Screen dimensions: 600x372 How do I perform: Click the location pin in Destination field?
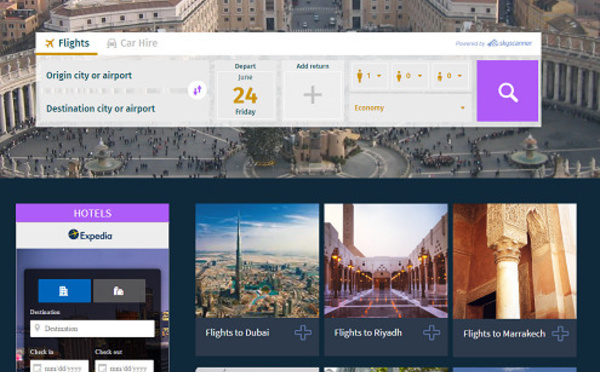point(37,328)
